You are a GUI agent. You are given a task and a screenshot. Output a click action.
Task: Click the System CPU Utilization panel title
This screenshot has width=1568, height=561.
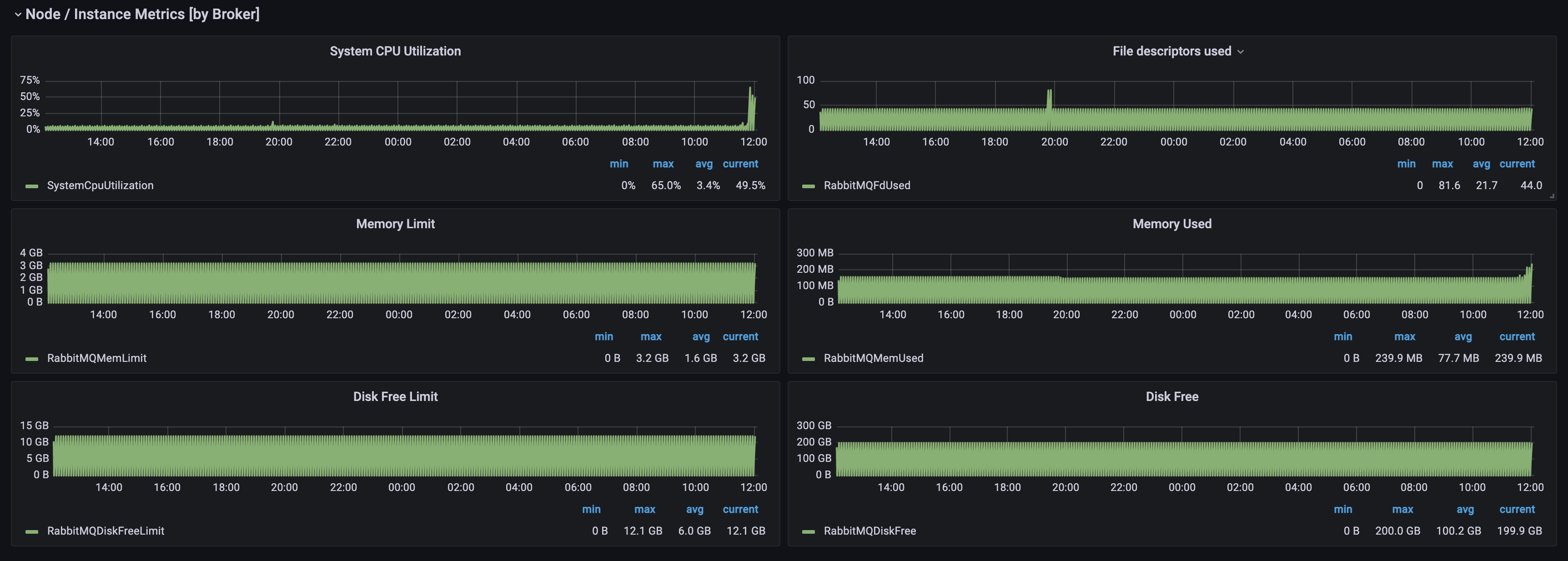[395, 51]
